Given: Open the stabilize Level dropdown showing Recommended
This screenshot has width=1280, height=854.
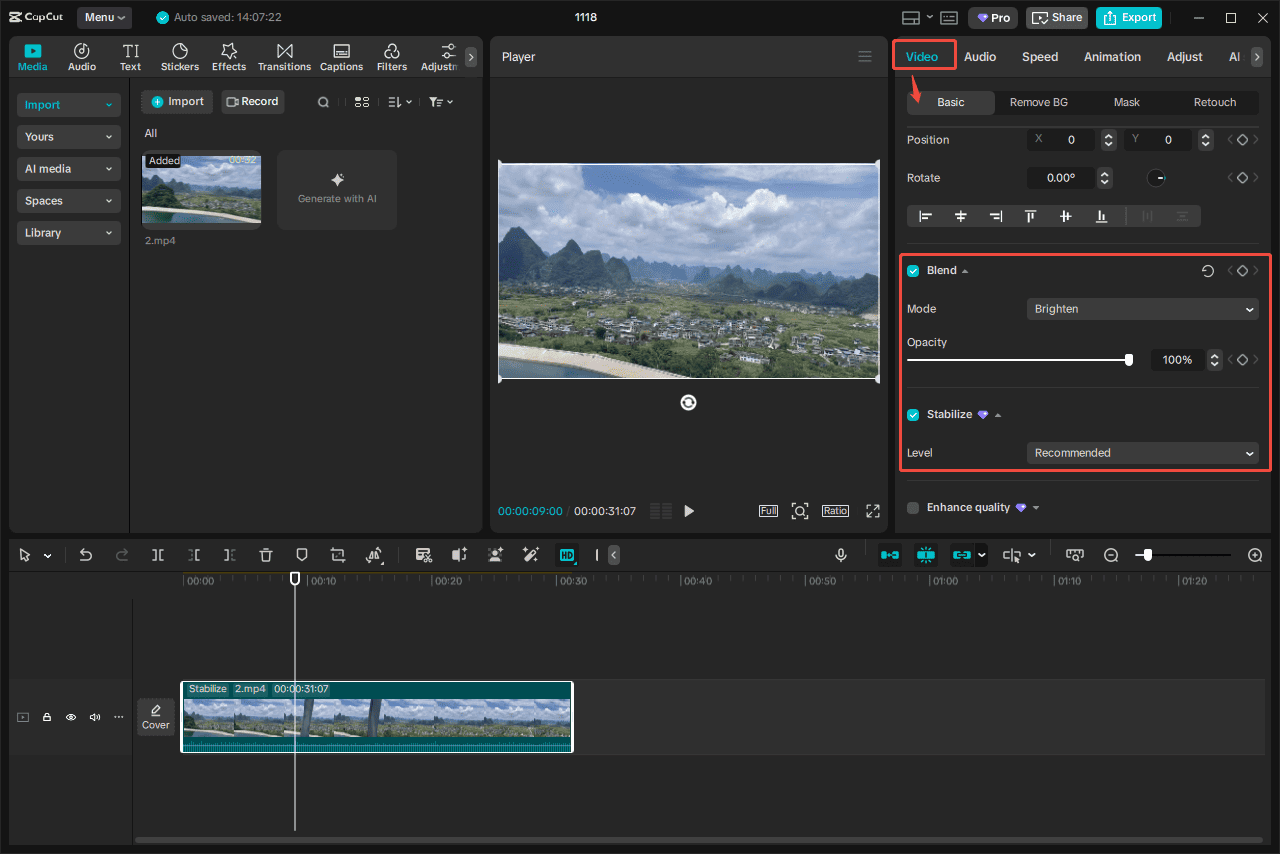Looking at the screenshot, I should [1142, 452].
